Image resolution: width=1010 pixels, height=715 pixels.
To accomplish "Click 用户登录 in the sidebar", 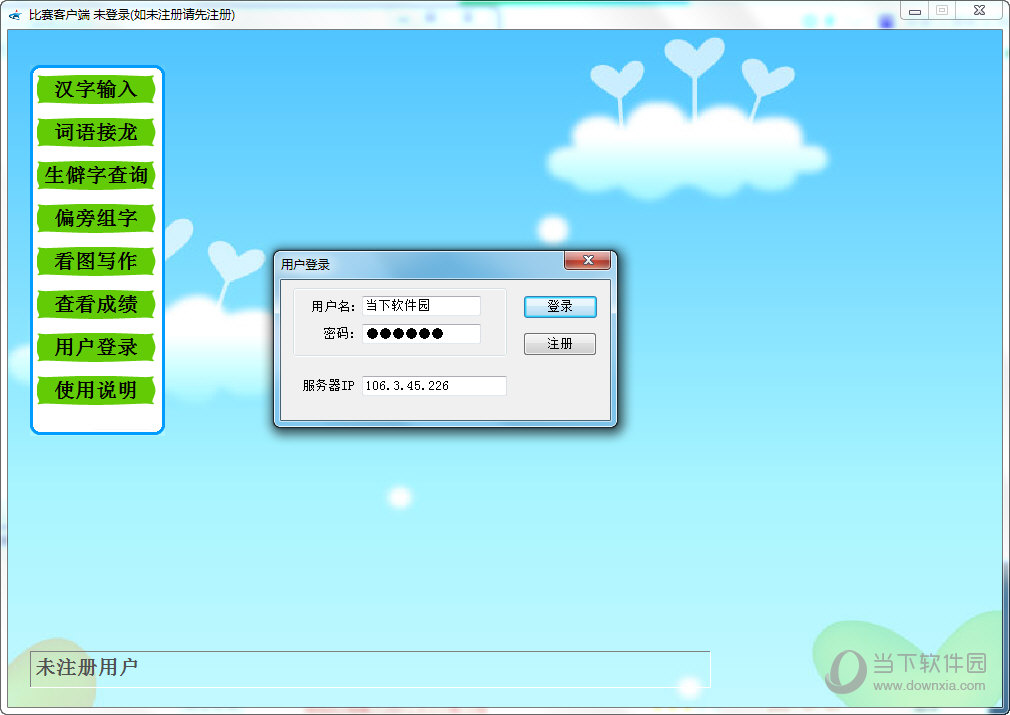I will pos(96,347).
